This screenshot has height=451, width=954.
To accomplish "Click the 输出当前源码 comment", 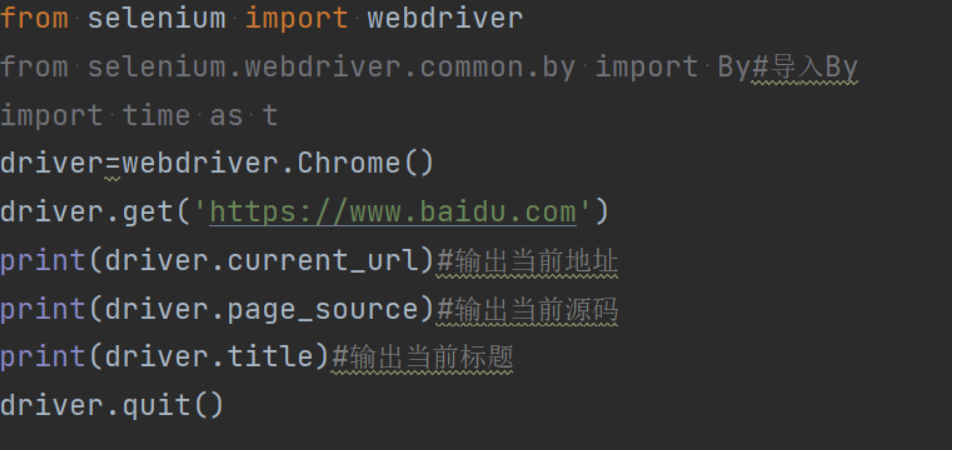I will pos(536,309).
